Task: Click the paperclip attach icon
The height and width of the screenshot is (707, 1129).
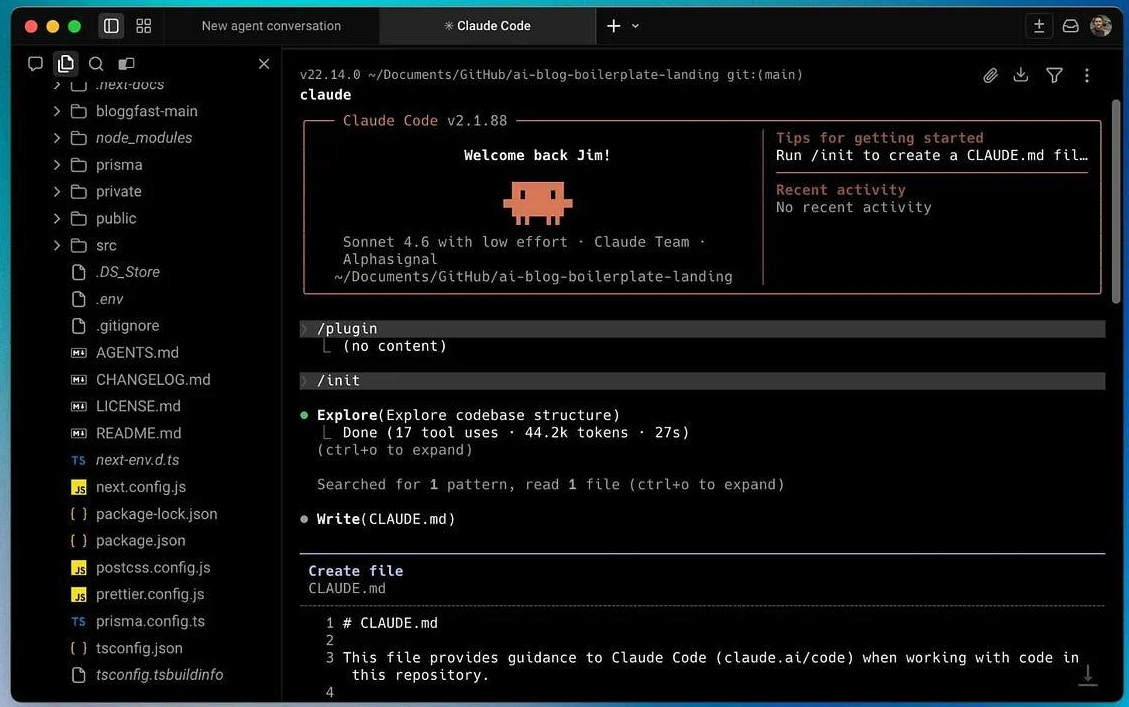Action: (990, 76)
